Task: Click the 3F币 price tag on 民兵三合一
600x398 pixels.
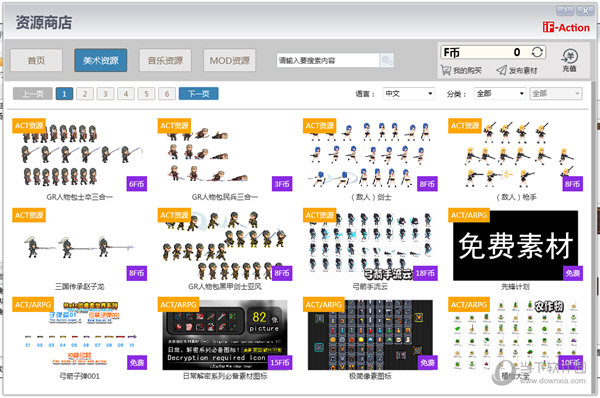Action: tap(282, 184)
